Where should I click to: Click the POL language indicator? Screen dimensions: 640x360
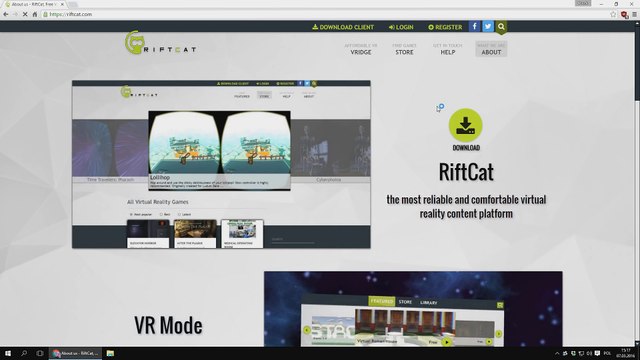pos(607,353)
